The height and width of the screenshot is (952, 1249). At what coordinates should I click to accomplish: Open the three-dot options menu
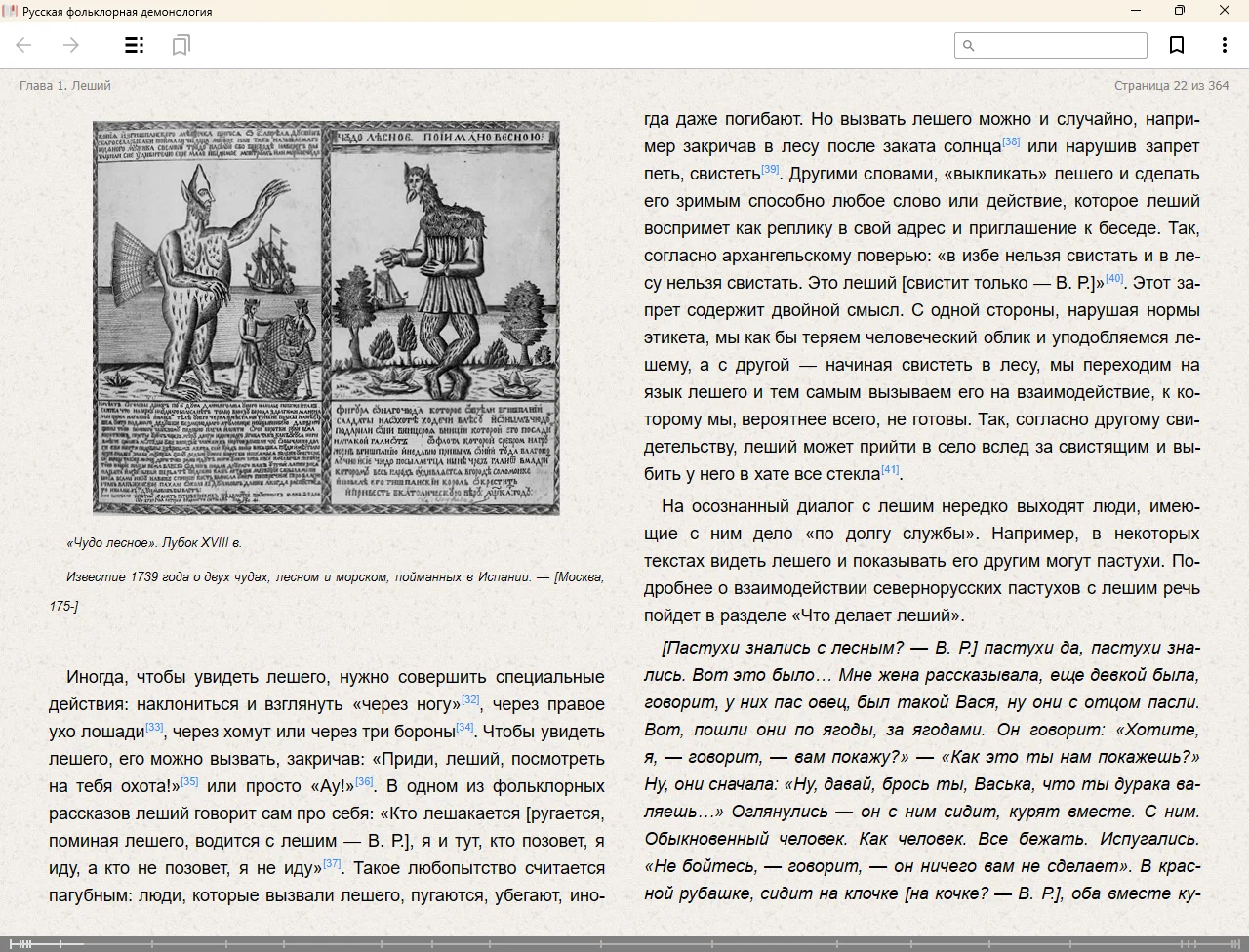1224,45
